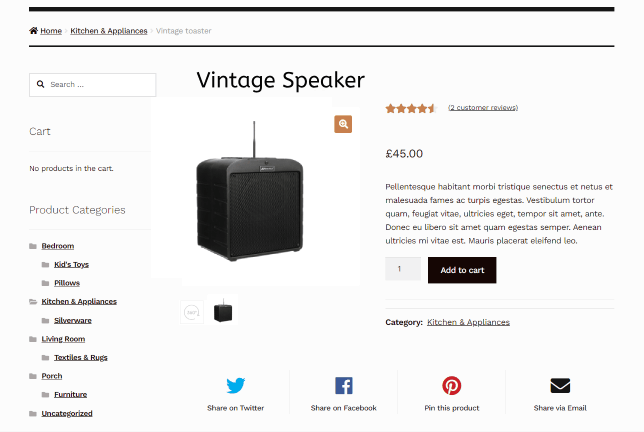The height and width of the screenshot is (432, 644).
Task: Click the Kitchen & Appliances category link under product
Action: point(468,322)
